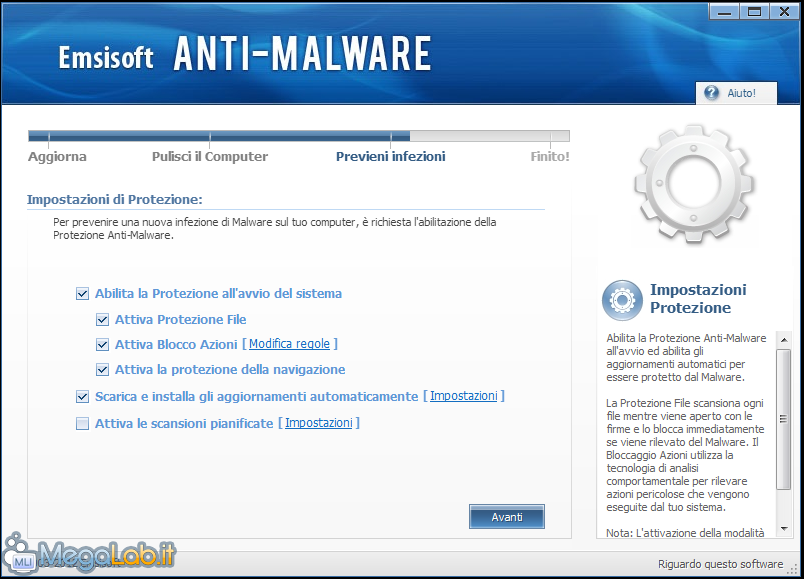Click the wizard progress bar
The image size is (804, 579).
(299, 136)
